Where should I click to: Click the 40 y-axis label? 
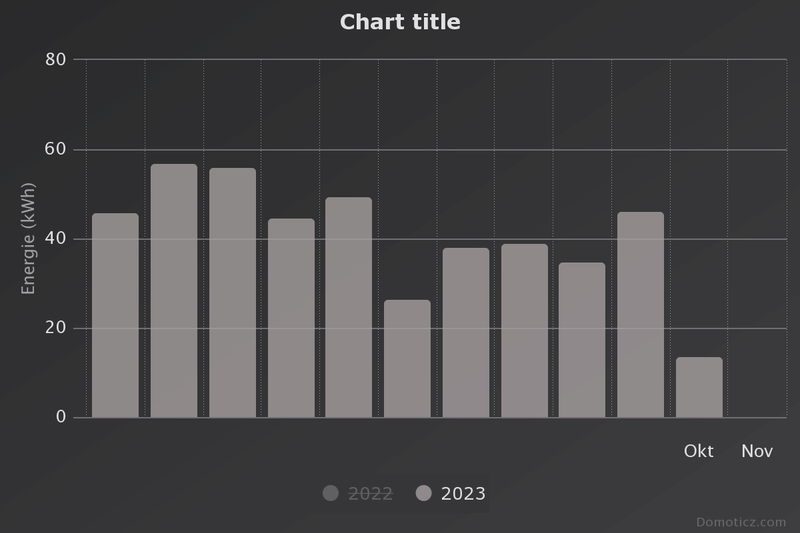[56, 239]
